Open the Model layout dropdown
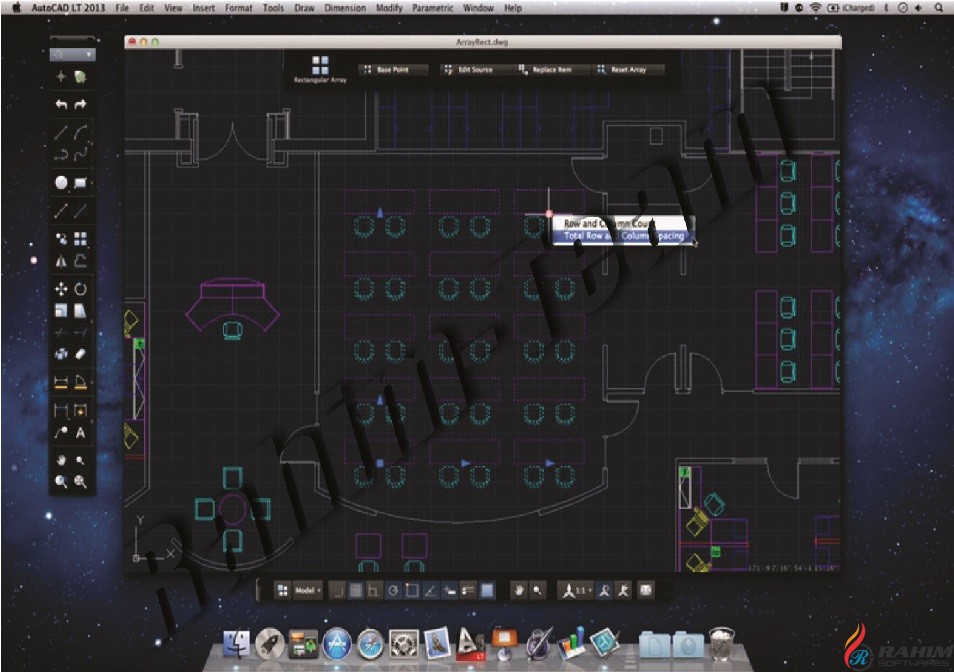The width and height of the screenshot is (954, 672). coord(308,591)
